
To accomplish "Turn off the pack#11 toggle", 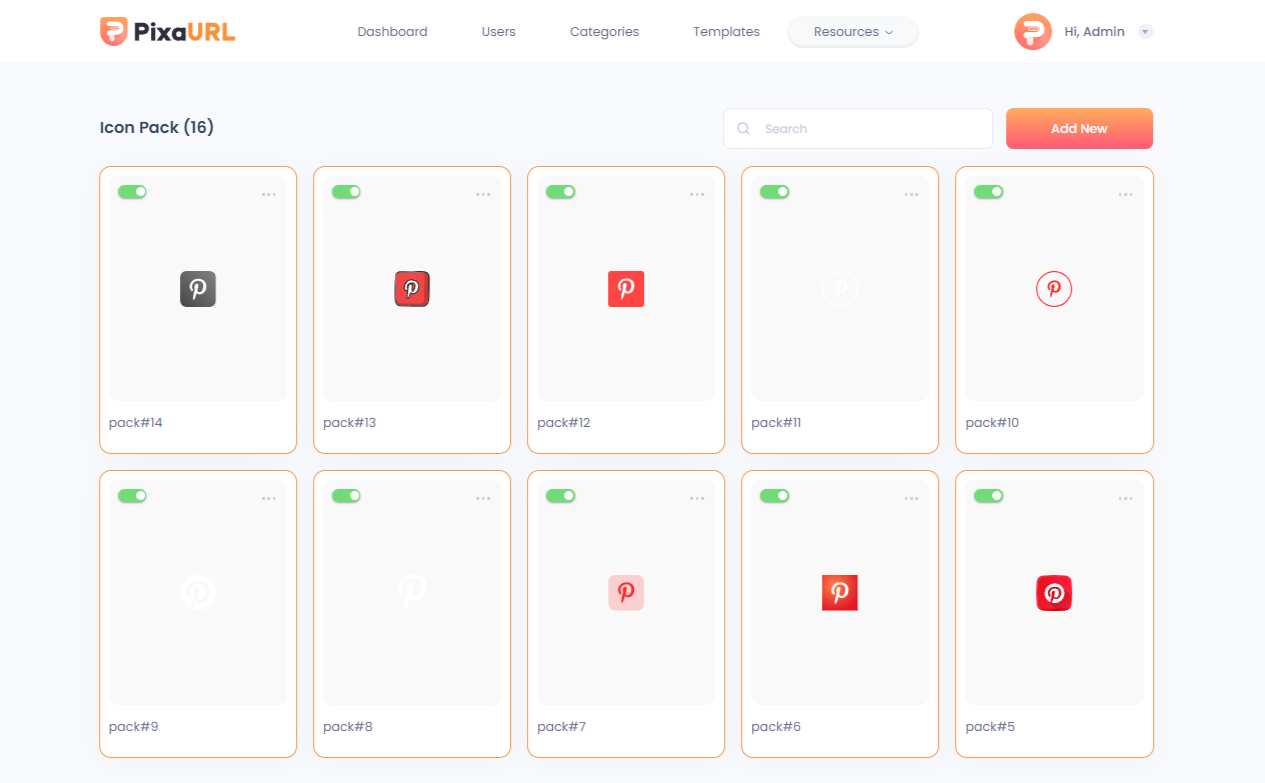I will [774, 192].
